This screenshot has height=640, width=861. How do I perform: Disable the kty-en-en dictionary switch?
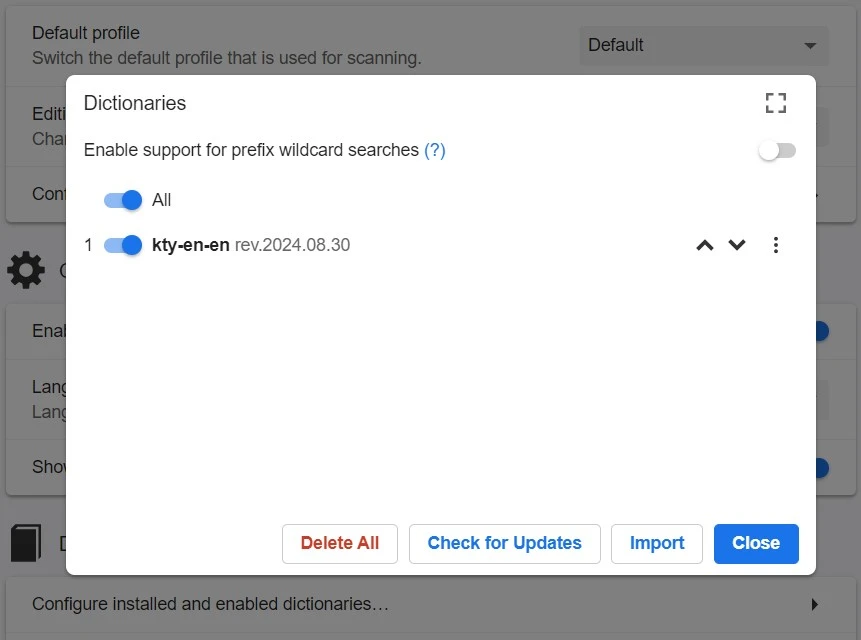[x=123, y=245]
